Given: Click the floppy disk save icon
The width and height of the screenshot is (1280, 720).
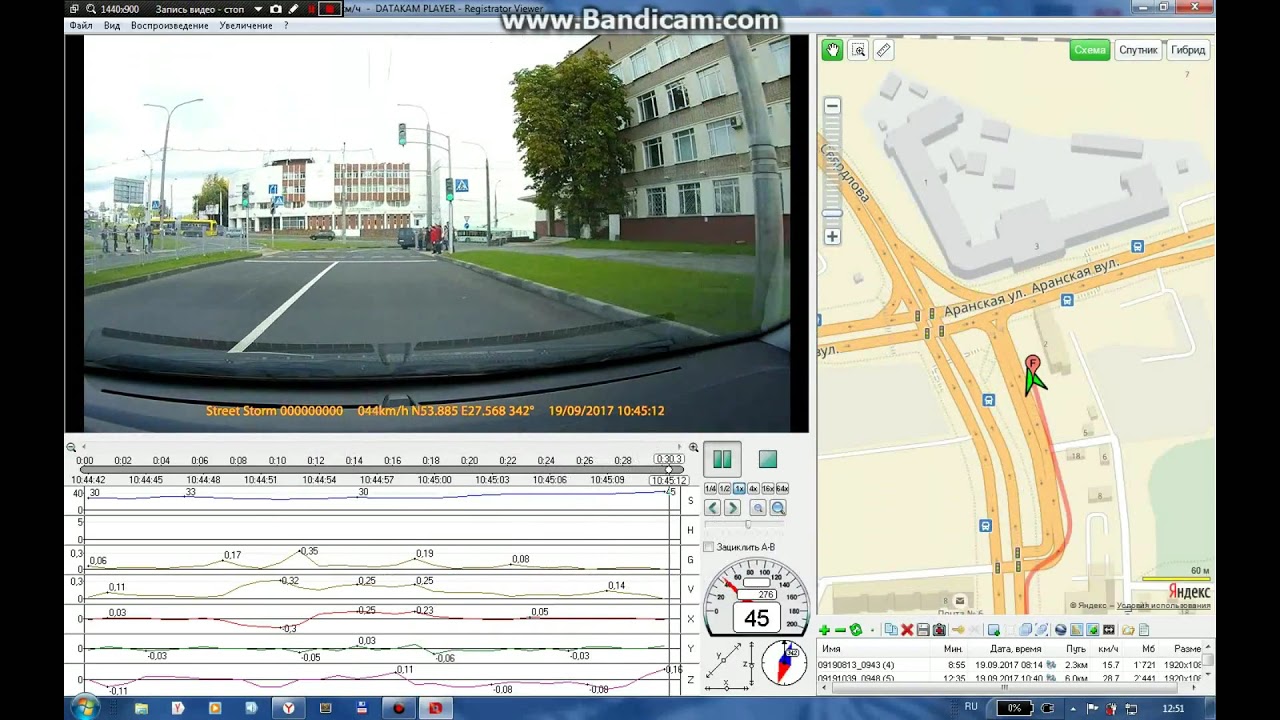Looking at the screenshot, I should tap(923, 630).
